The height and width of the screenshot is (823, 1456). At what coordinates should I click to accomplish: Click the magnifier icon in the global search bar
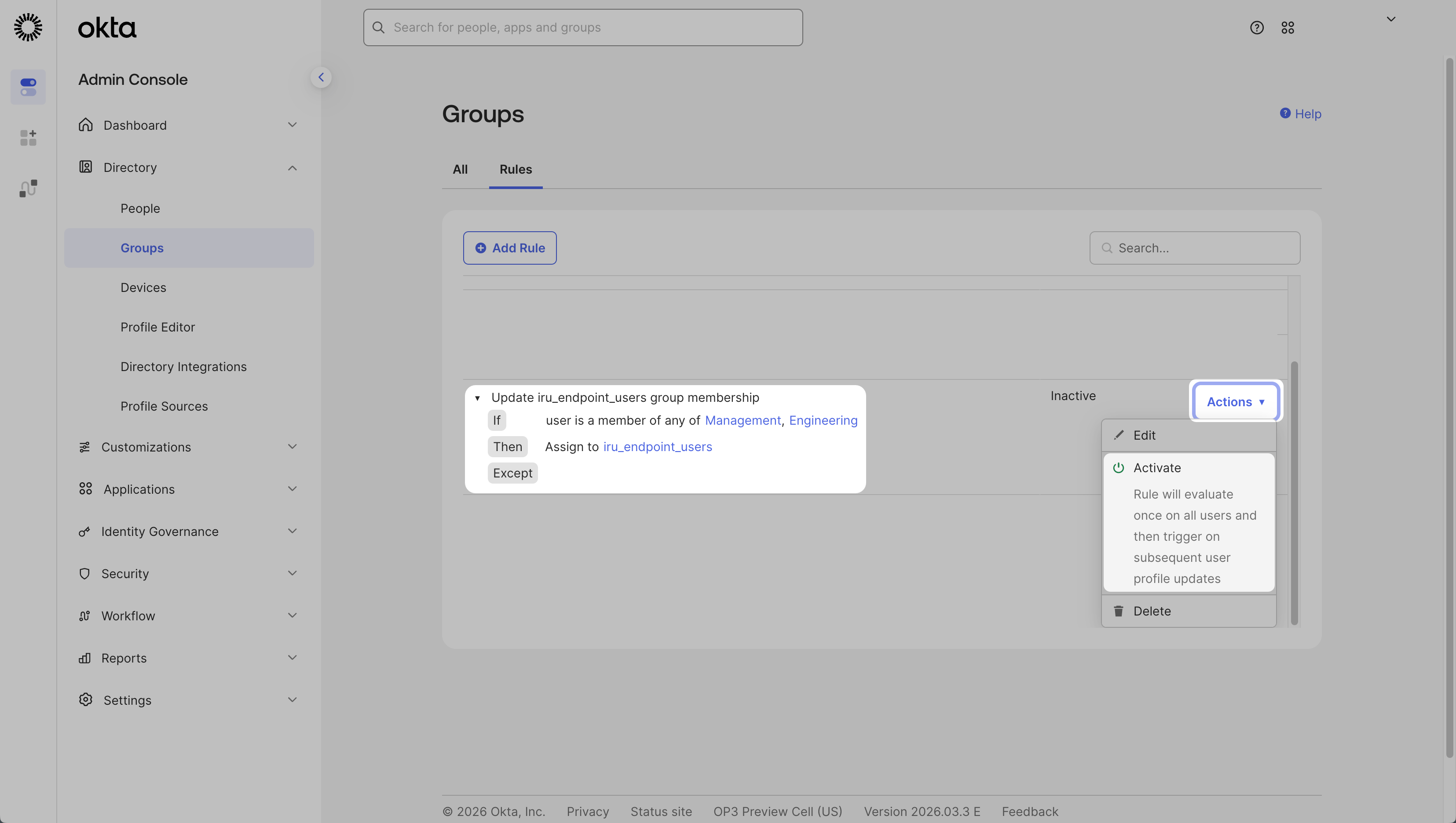tap(378, 27)
